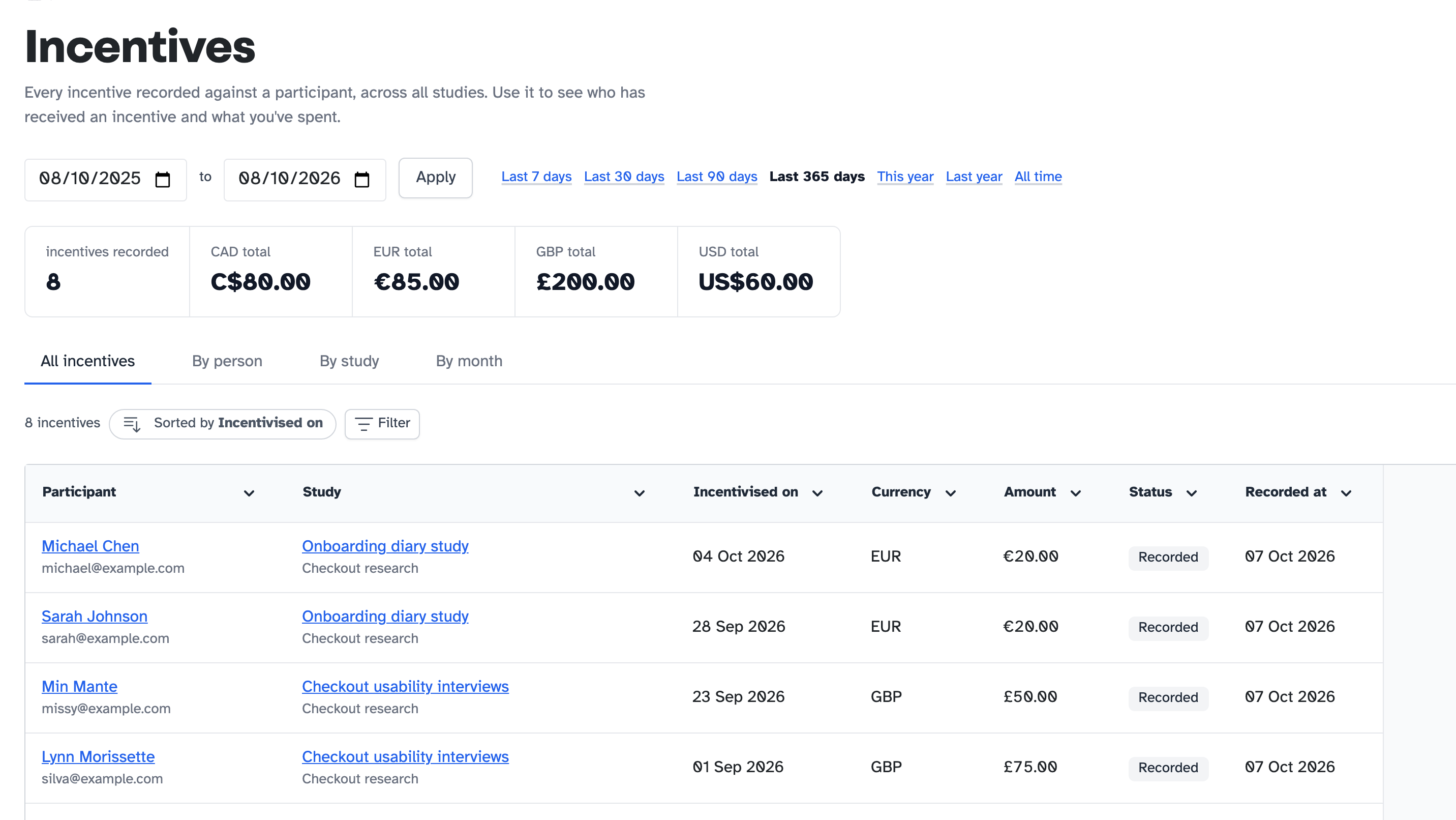Click the CAD total C$80.00 value
The height and width of the screenshot is (820, 1456).
[261, 282]
